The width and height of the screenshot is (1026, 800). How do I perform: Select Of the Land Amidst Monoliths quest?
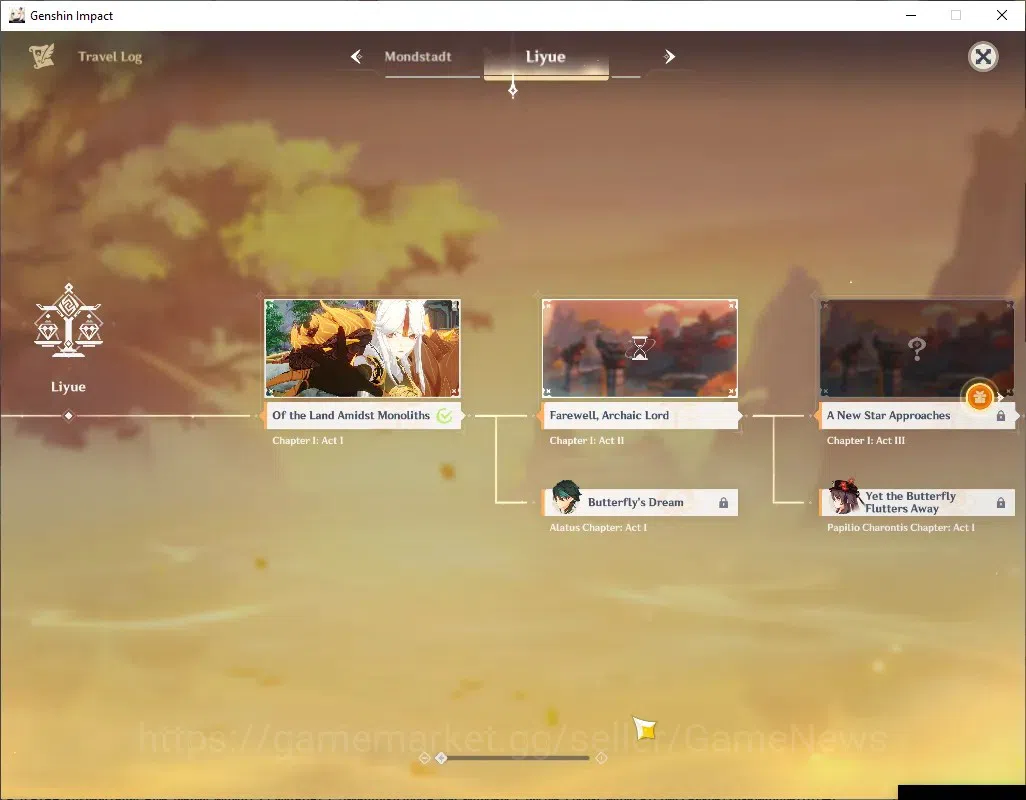[x=363, y=415]
